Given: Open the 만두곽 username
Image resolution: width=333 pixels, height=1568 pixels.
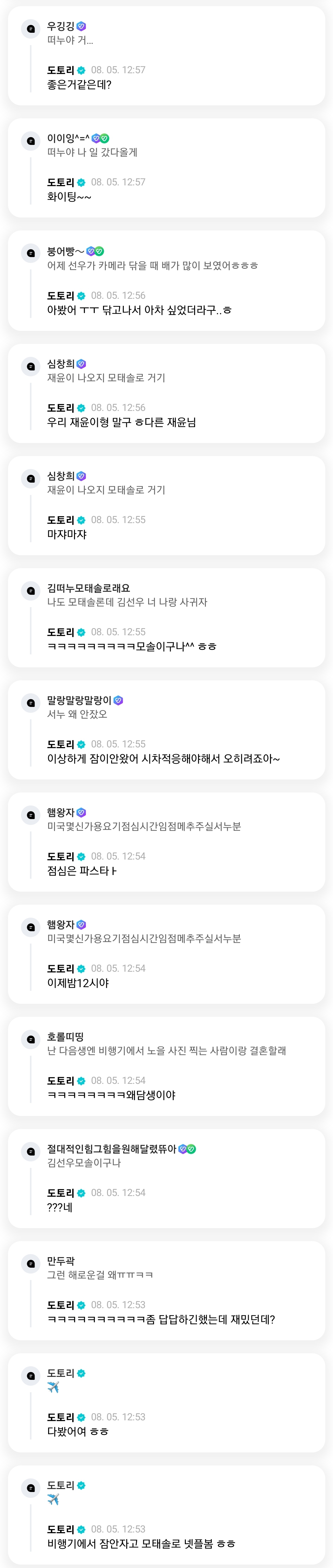Looking at the screenshot, I should point(61,1261).
